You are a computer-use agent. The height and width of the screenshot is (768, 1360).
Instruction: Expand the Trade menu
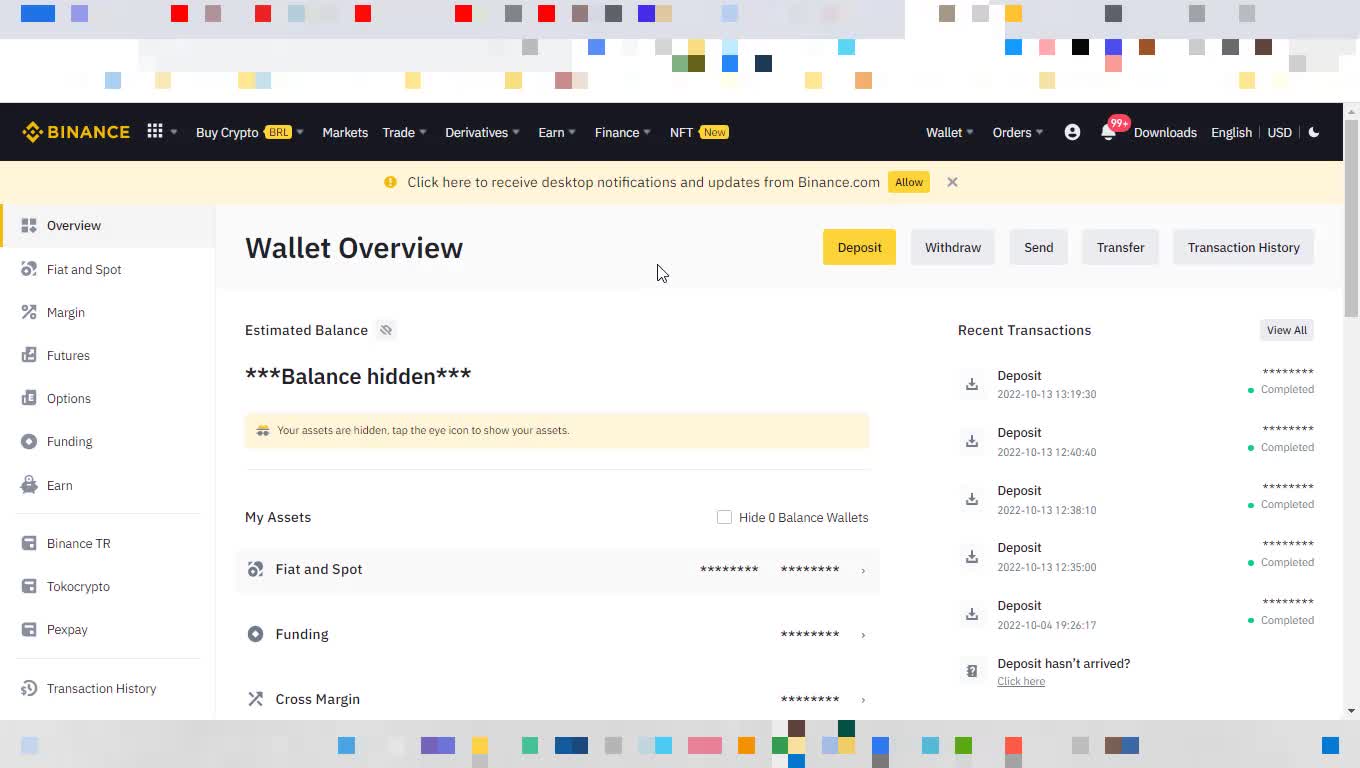(404, 132)
